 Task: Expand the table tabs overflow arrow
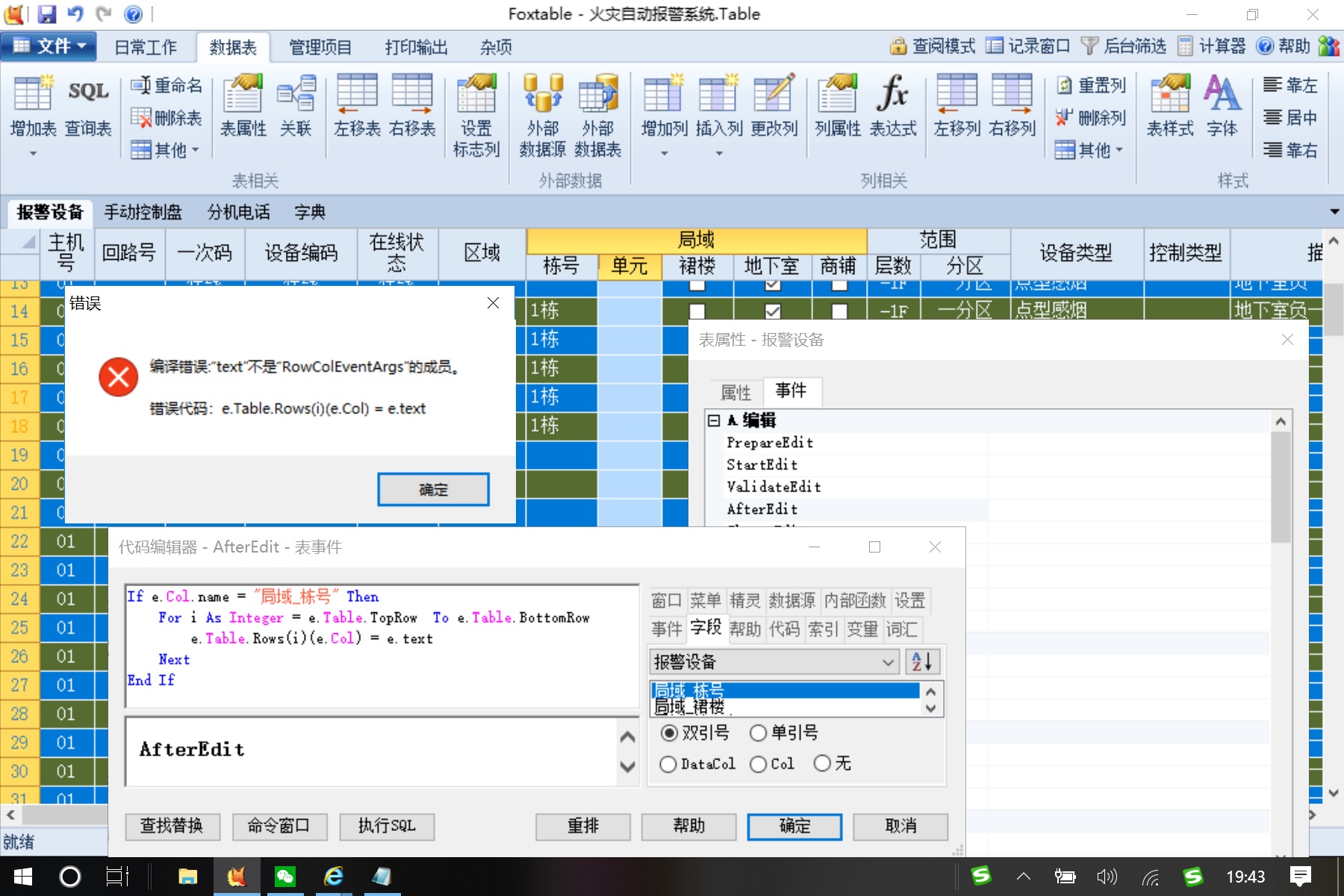[1334, 212]
